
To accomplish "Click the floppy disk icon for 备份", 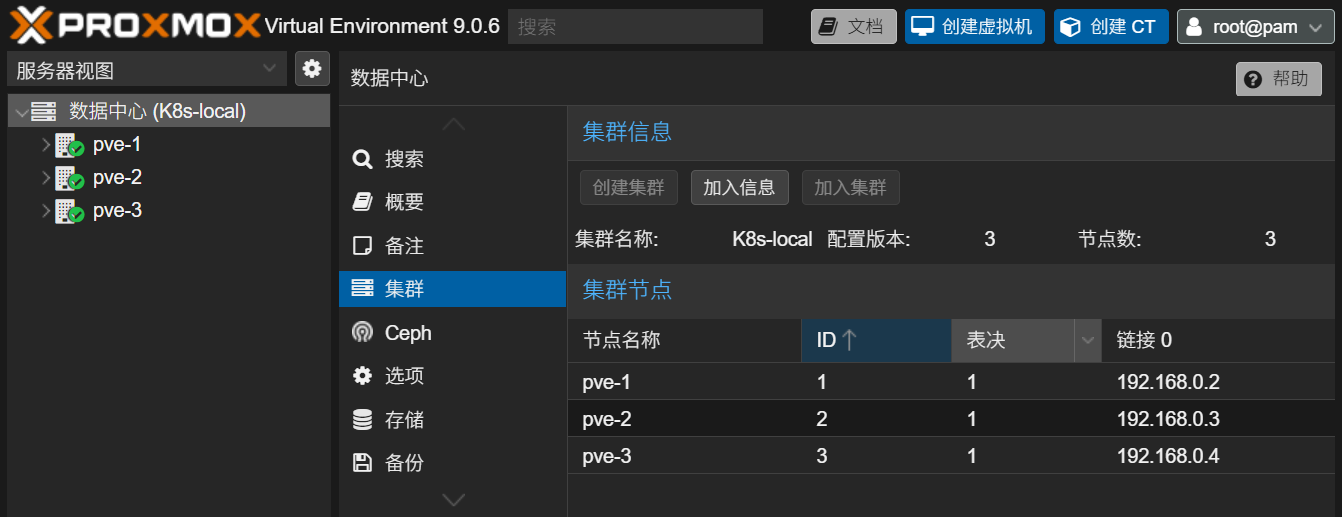I will [362, 463].
